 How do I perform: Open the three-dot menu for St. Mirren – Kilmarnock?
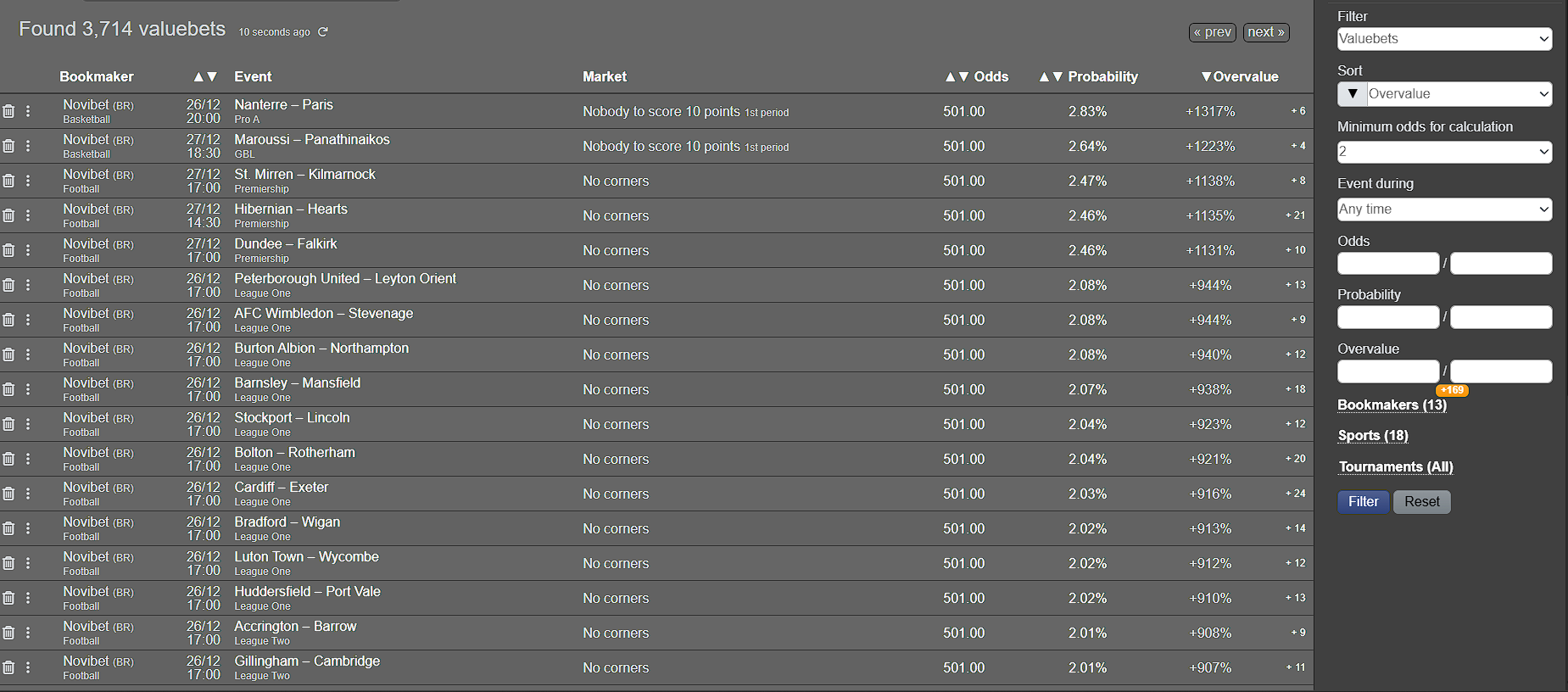pos(28,180)
